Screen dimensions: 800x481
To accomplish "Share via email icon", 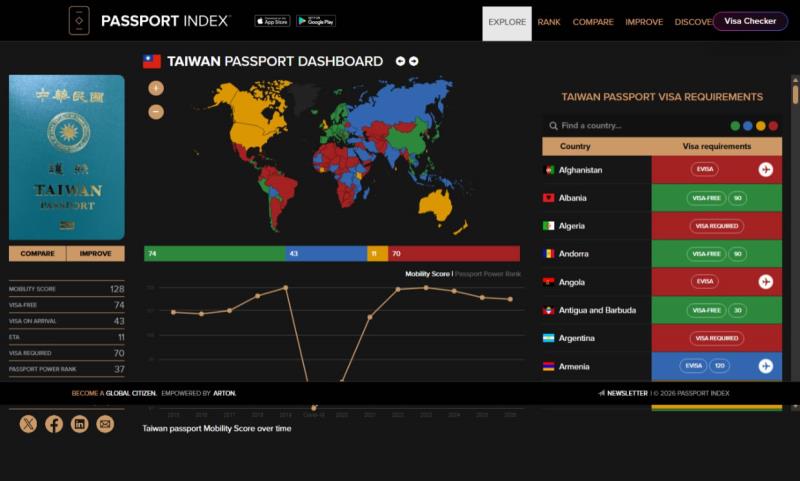I will click(x=105, y=424).
